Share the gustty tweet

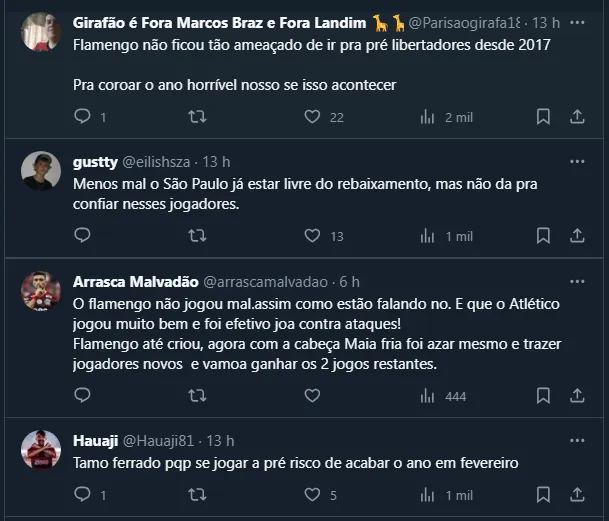pos(577,236)
